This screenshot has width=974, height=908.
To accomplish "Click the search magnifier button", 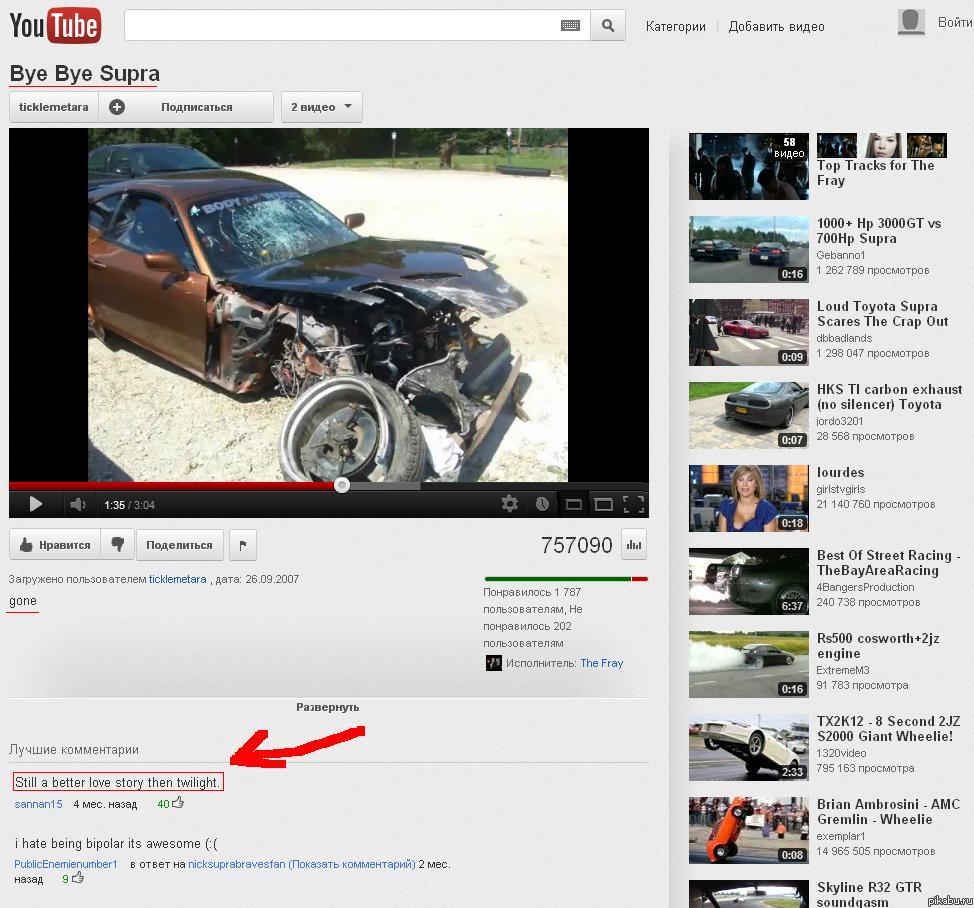I will 607,26.
